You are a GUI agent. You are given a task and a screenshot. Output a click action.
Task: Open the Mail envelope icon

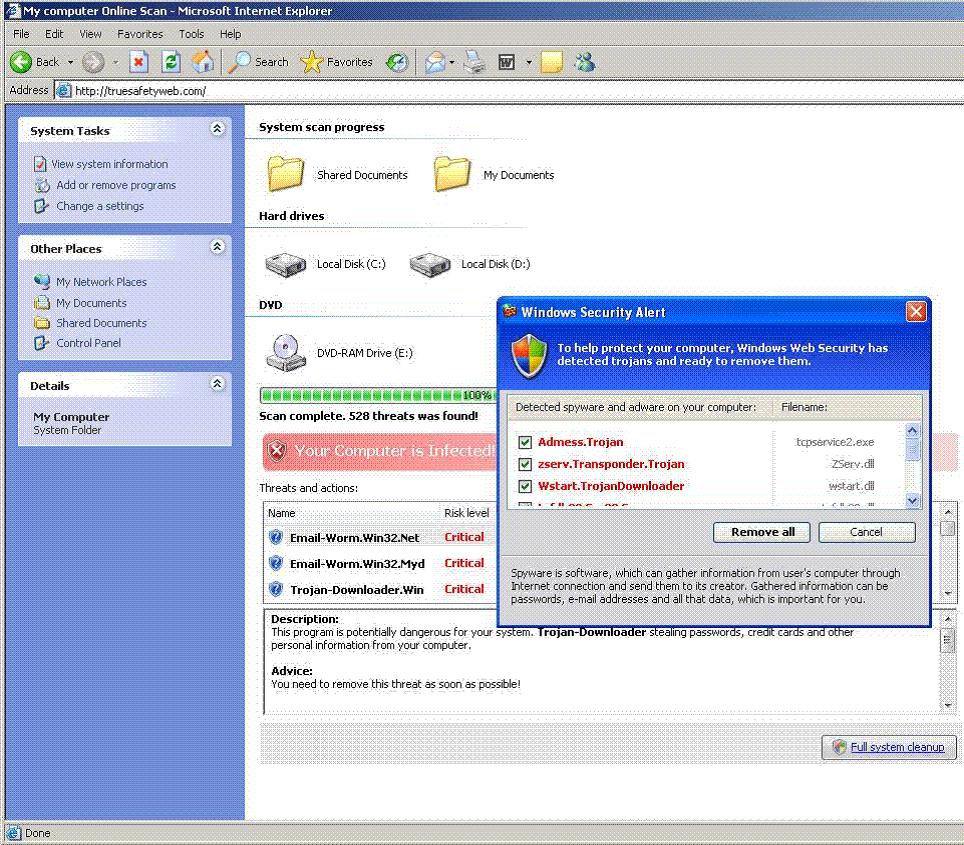pyautogui.click(x=435, y=62)
